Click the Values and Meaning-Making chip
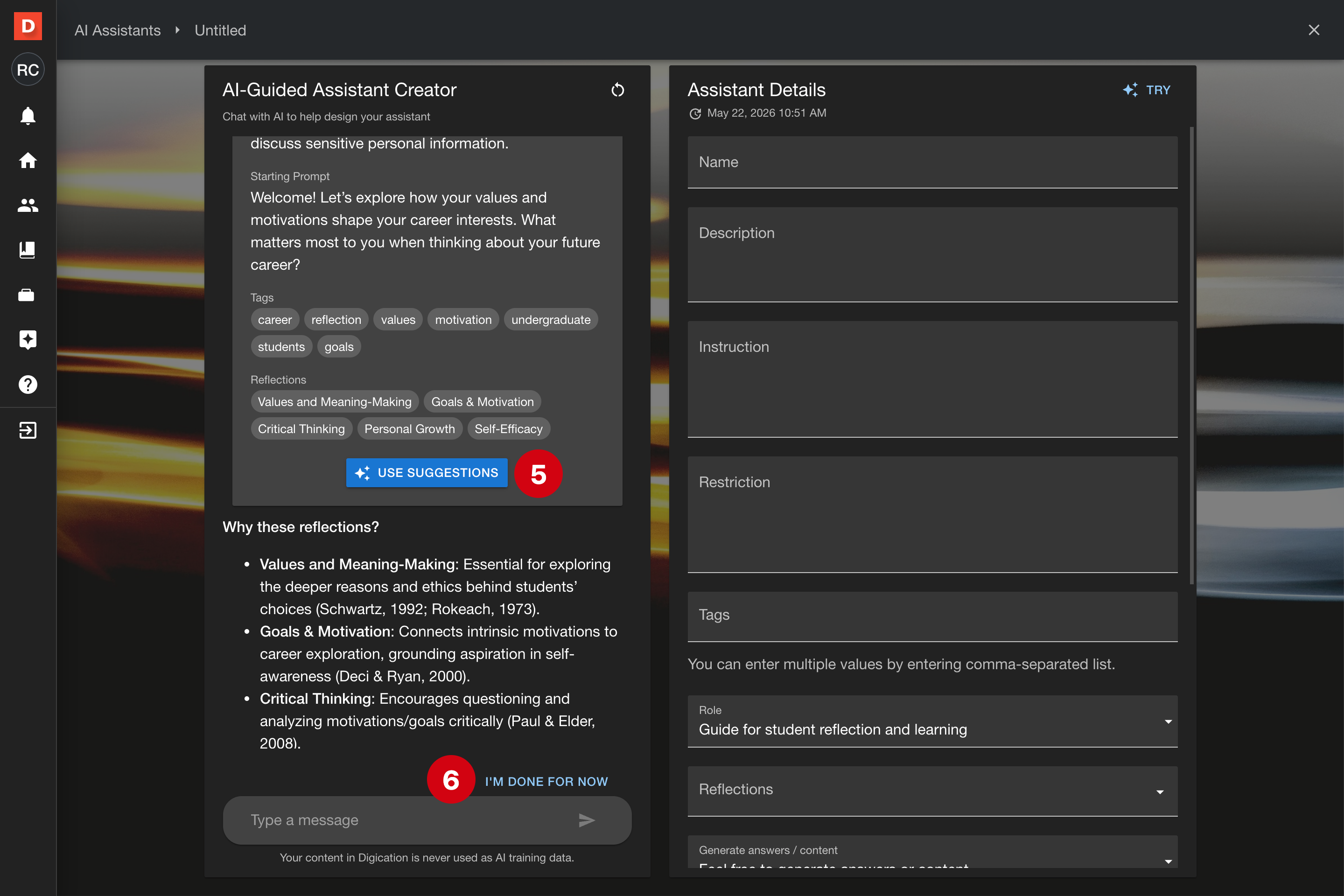This screenshot has width=1344, height=896. click(x=334, y=402)
